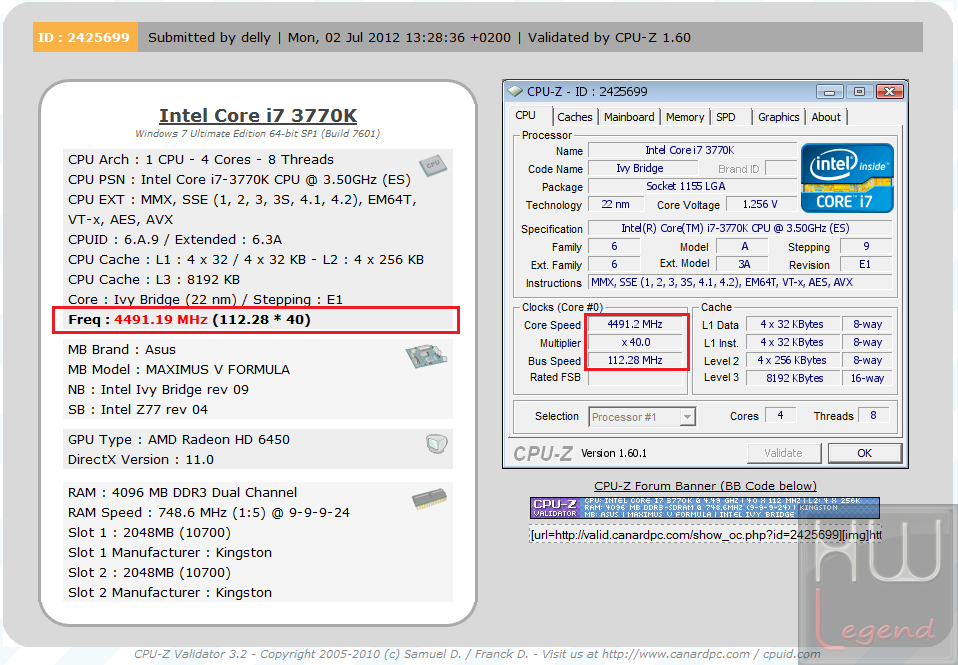Click the L1 Data 4 x 32 KBytes value
Image resolution: width=958 pixels, height=665 pixels.
791,325
